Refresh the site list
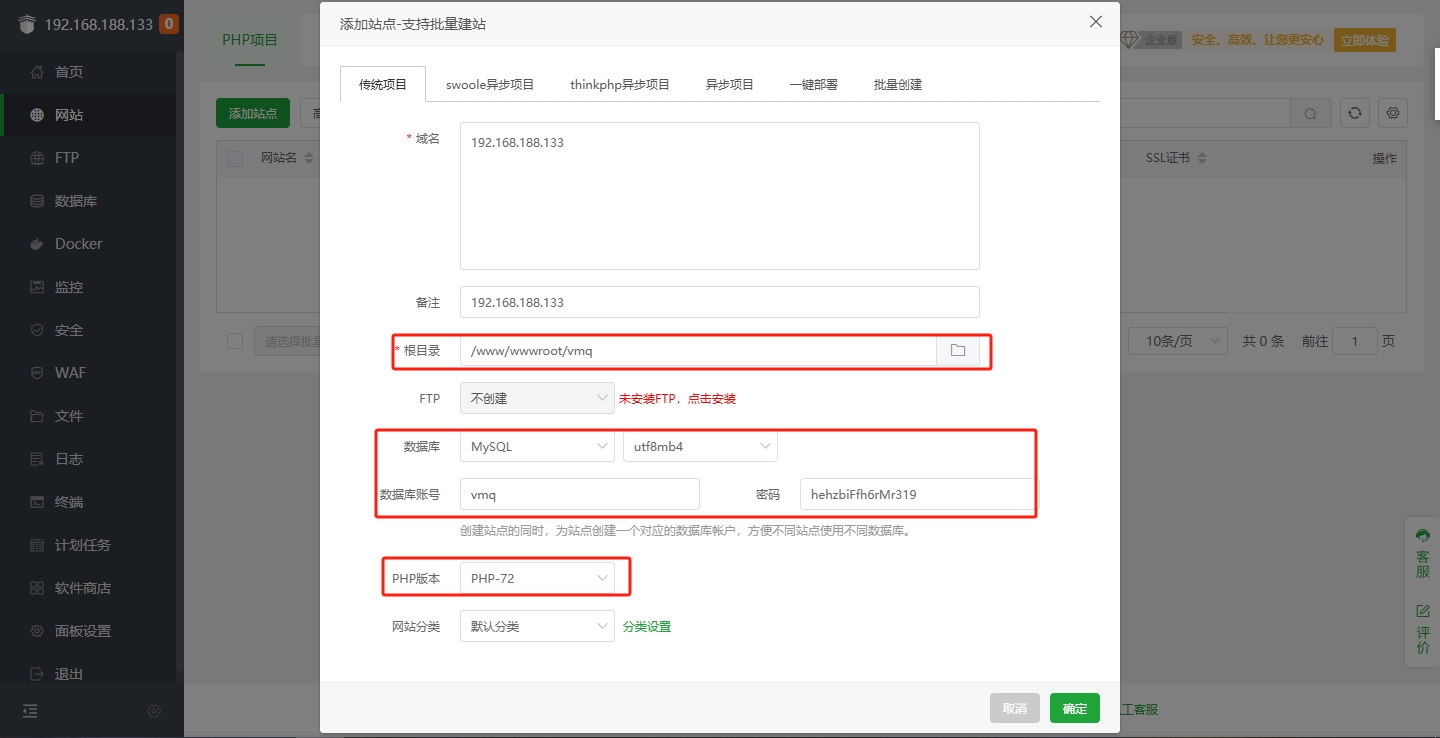The width and height of the screenshot is (1440, 738). [1354, 113]
